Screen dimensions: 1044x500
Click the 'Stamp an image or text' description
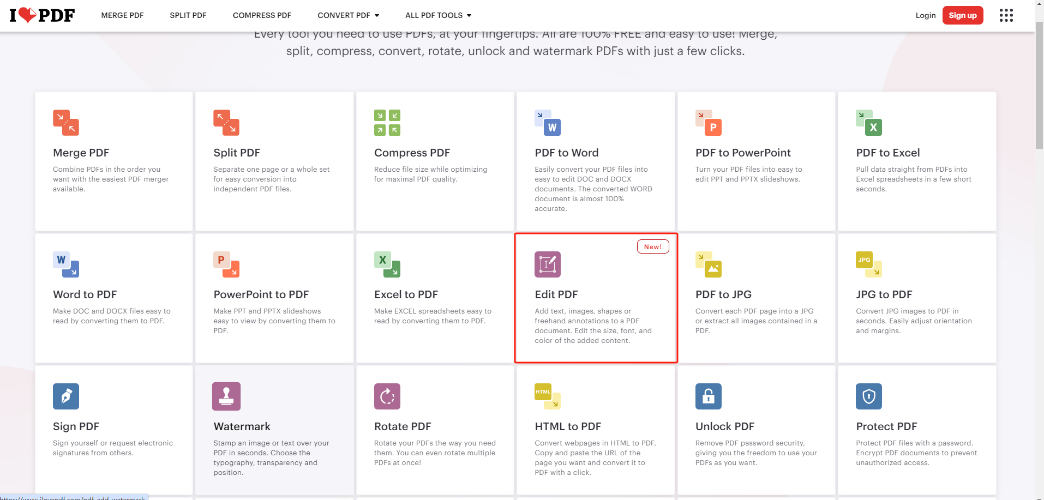(271, 457)
